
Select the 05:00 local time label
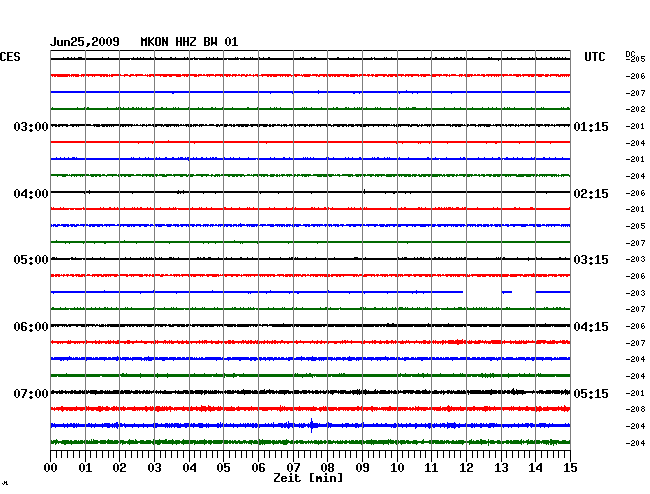(x=31, y=260)
